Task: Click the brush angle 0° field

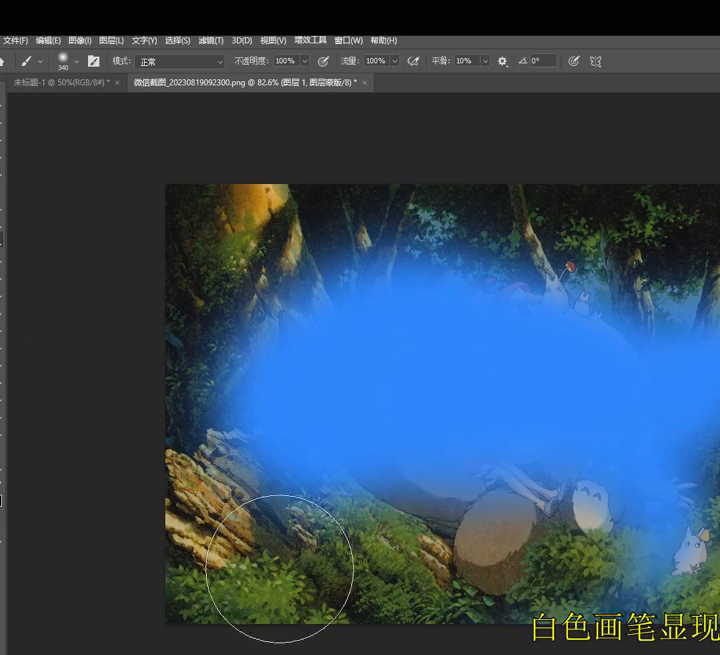Action: [x=543, y=61]
